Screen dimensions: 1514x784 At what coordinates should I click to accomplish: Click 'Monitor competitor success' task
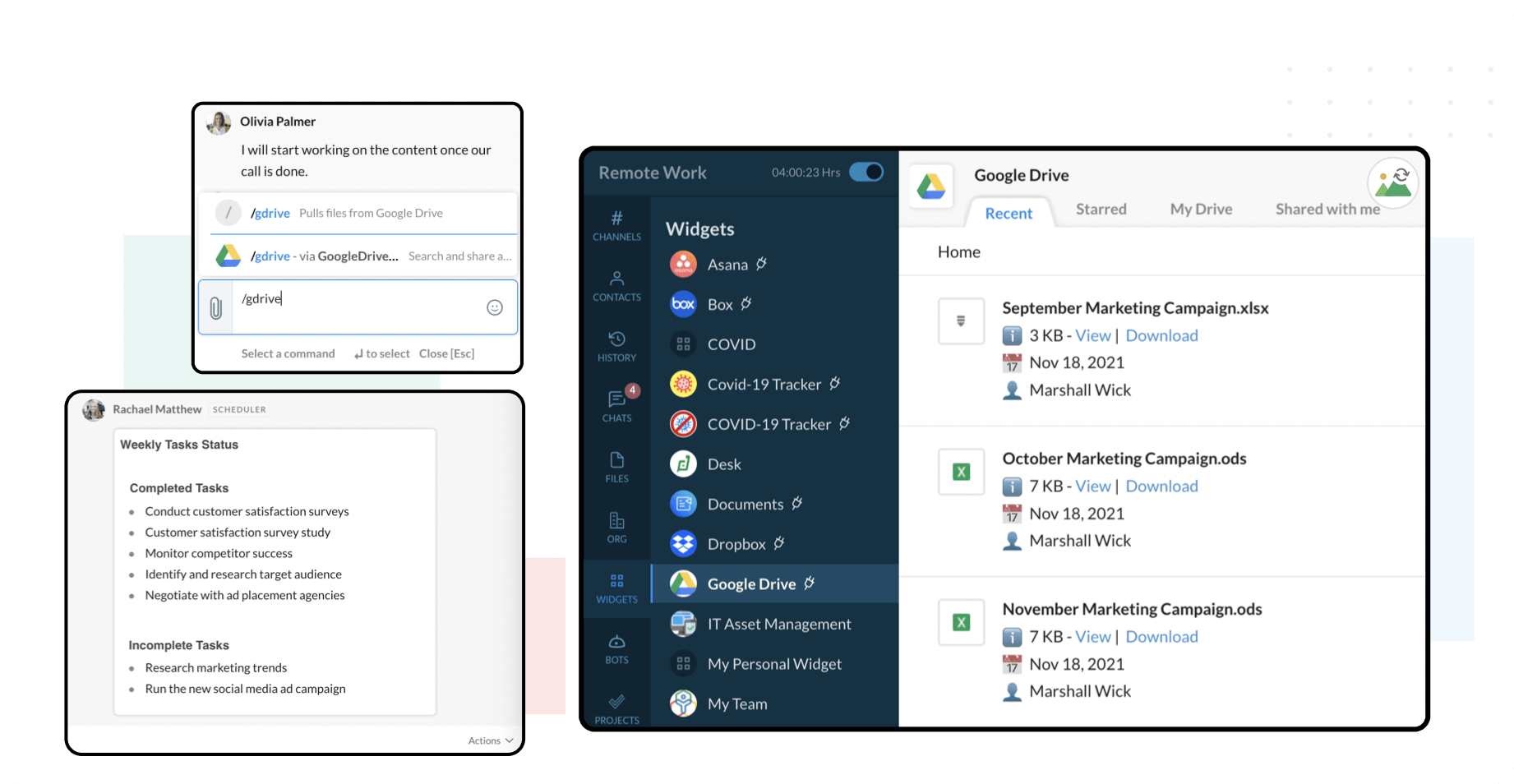(x=219, y=554)
